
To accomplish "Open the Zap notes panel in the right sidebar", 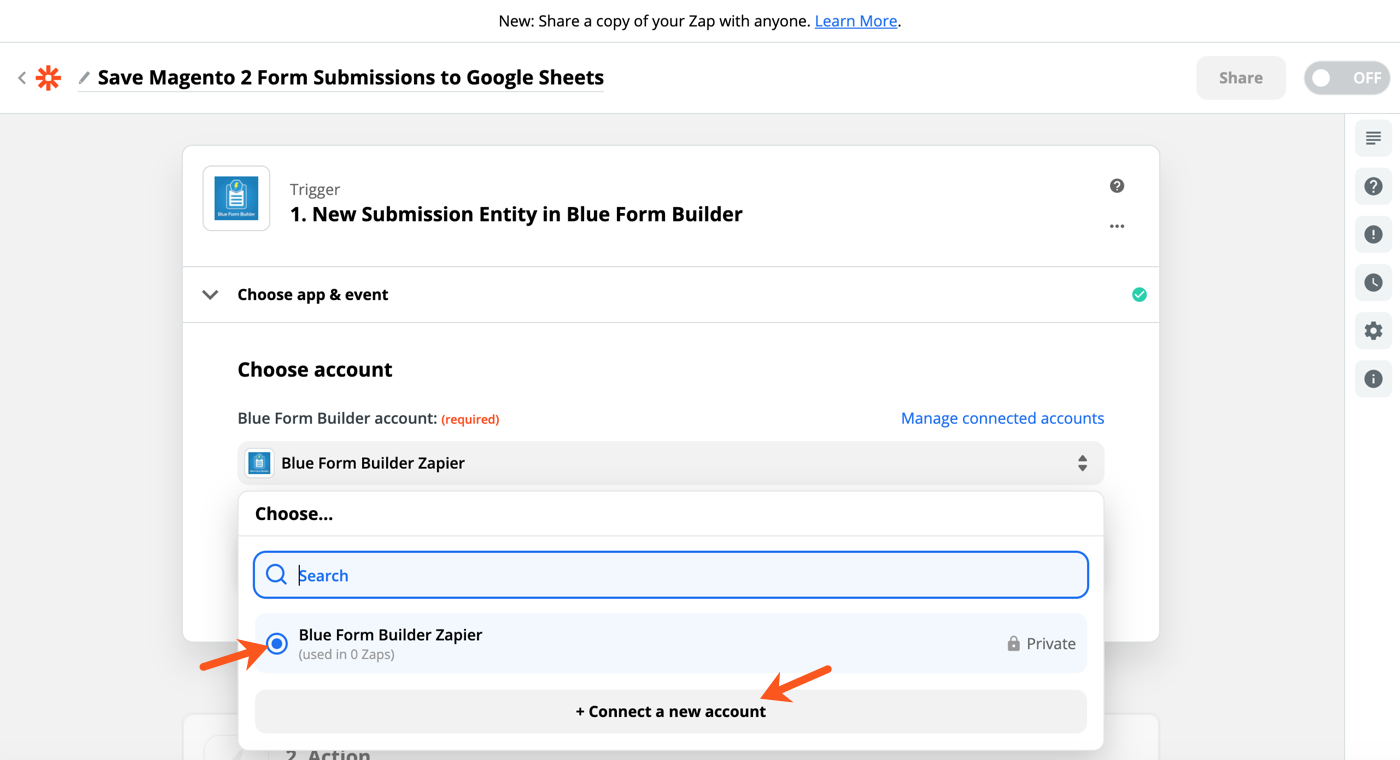I will tap(1372, 138).
